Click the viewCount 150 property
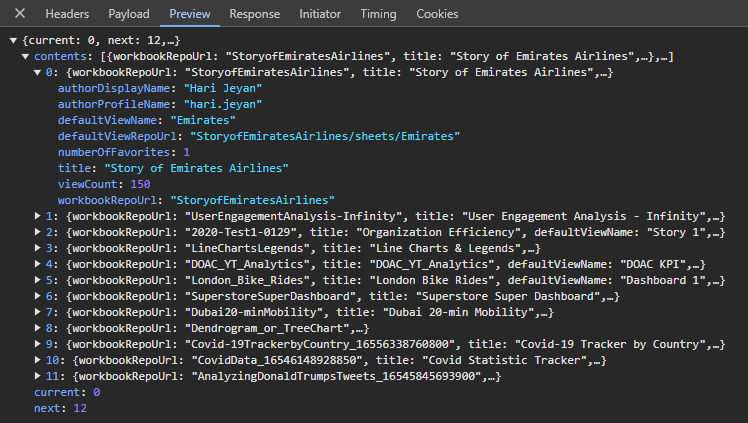Screen dimensions: 748x423 (x=104, y=184)
